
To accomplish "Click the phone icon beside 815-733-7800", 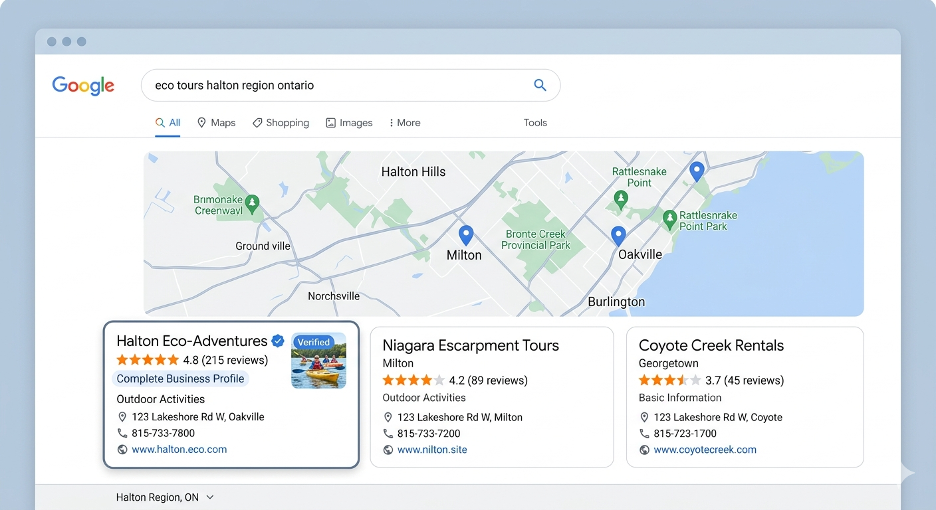I will (122, 433).
